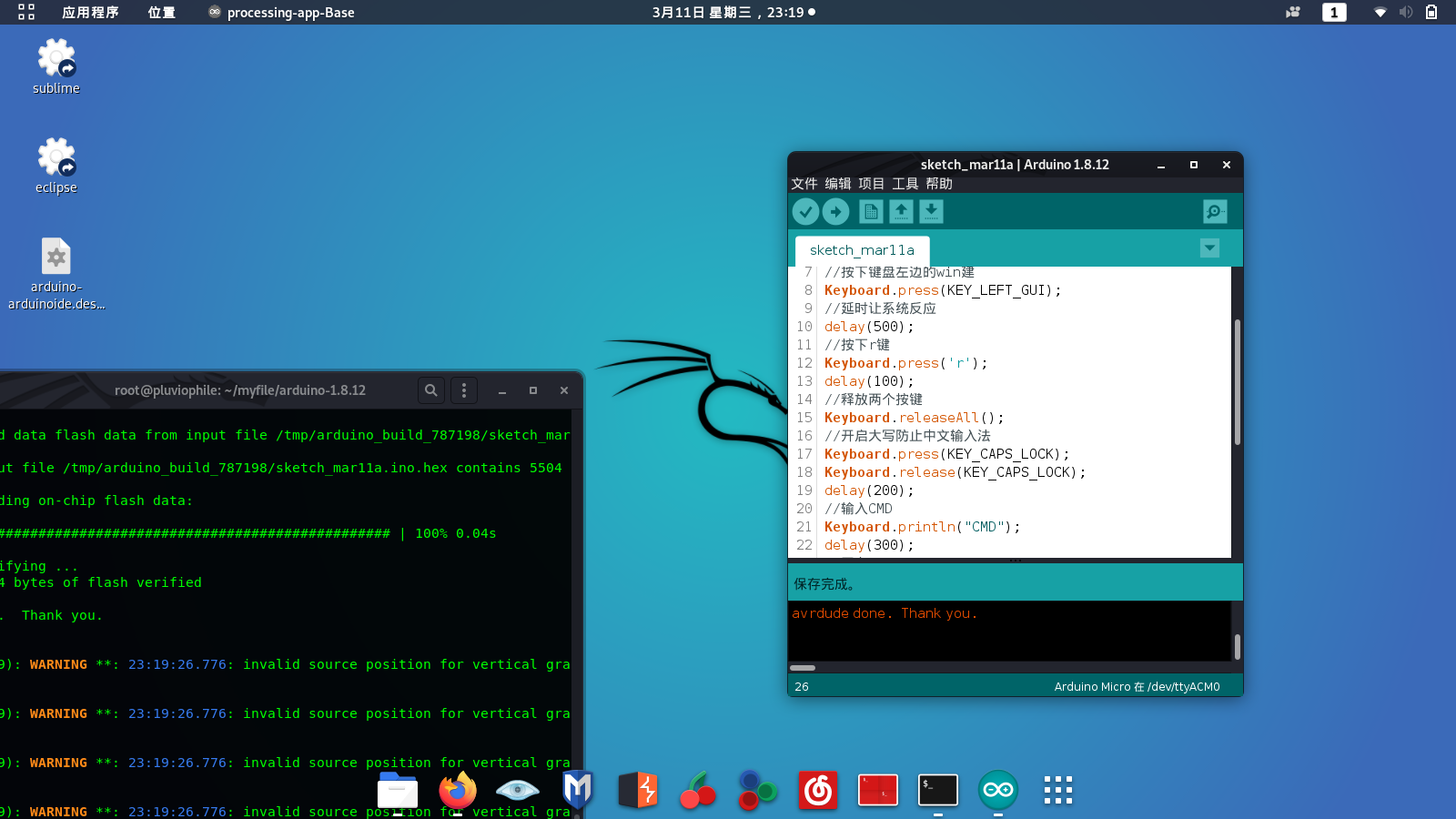Launch Metasploit from the dock
Viewport: 1456px width, 819px height.
pyautogui.click(x=578, y=790)
